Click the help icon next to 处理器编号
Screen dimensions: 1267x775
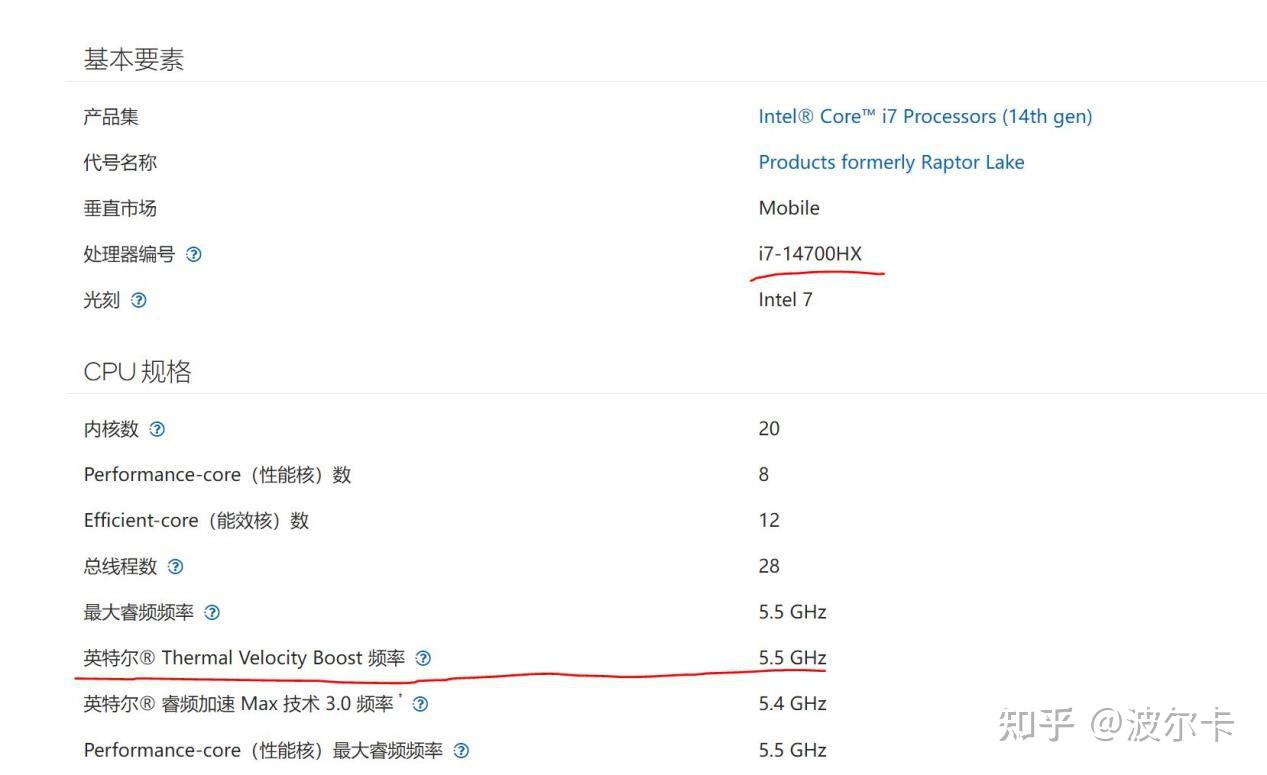tap(193, 255)
